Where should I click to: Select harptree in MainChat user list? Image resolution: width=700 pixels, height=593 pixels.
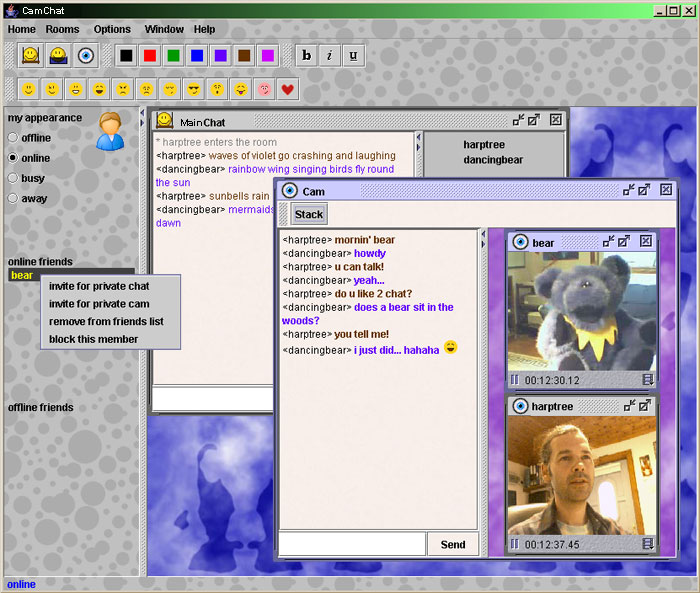(484, 145)
